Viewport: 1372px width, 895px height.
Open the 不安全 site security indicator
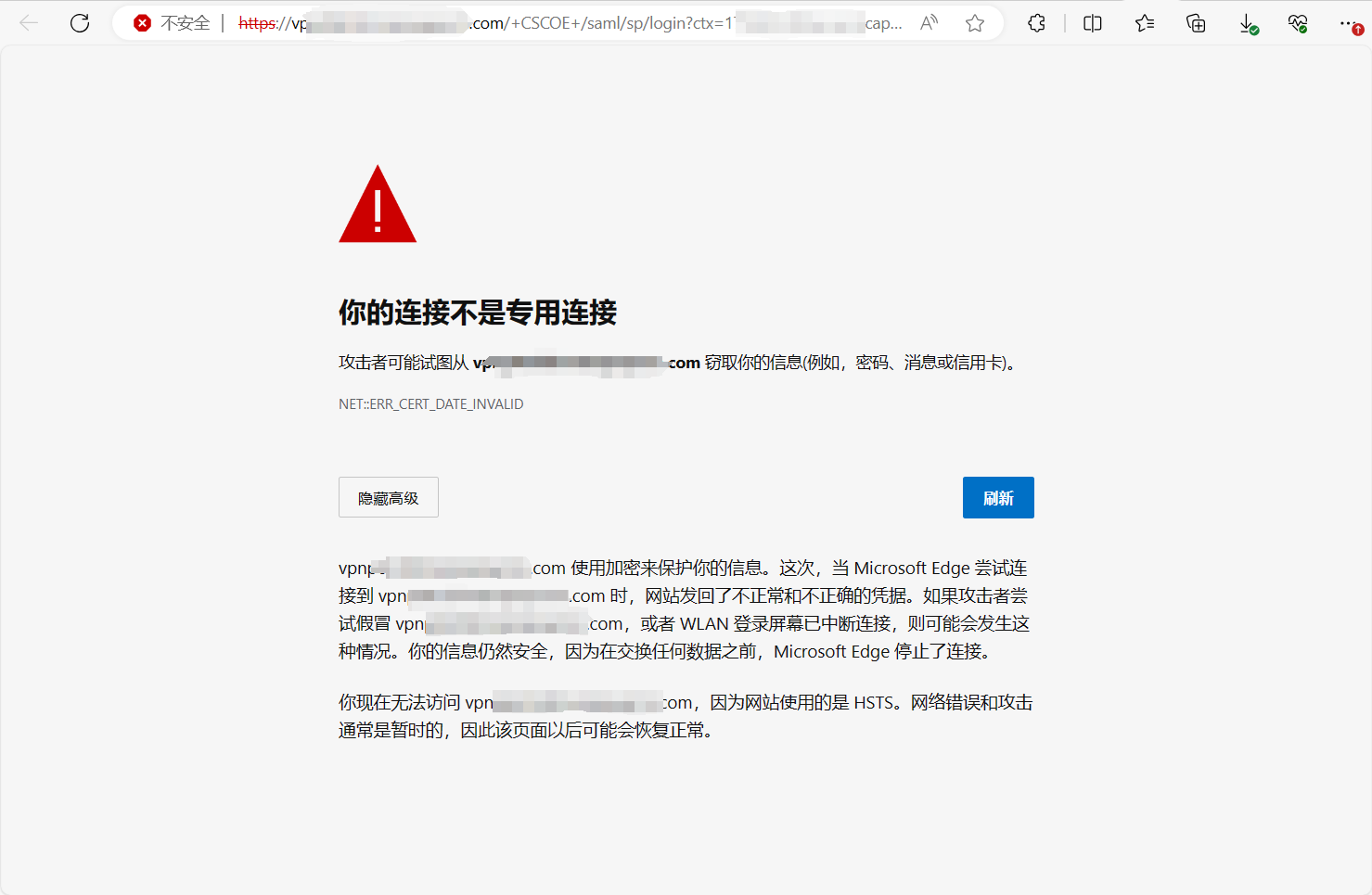tap(173, 23)
